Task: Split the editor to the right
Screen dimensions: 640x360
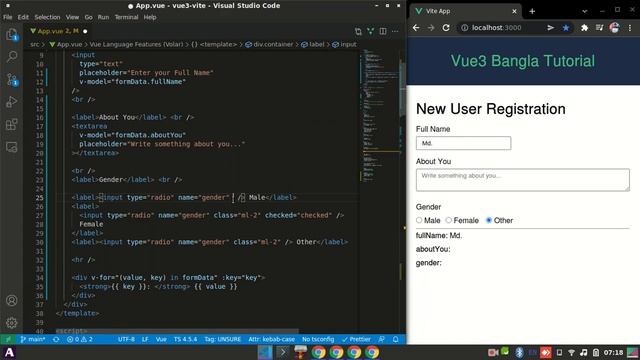Action: click(x=383, y=31)
